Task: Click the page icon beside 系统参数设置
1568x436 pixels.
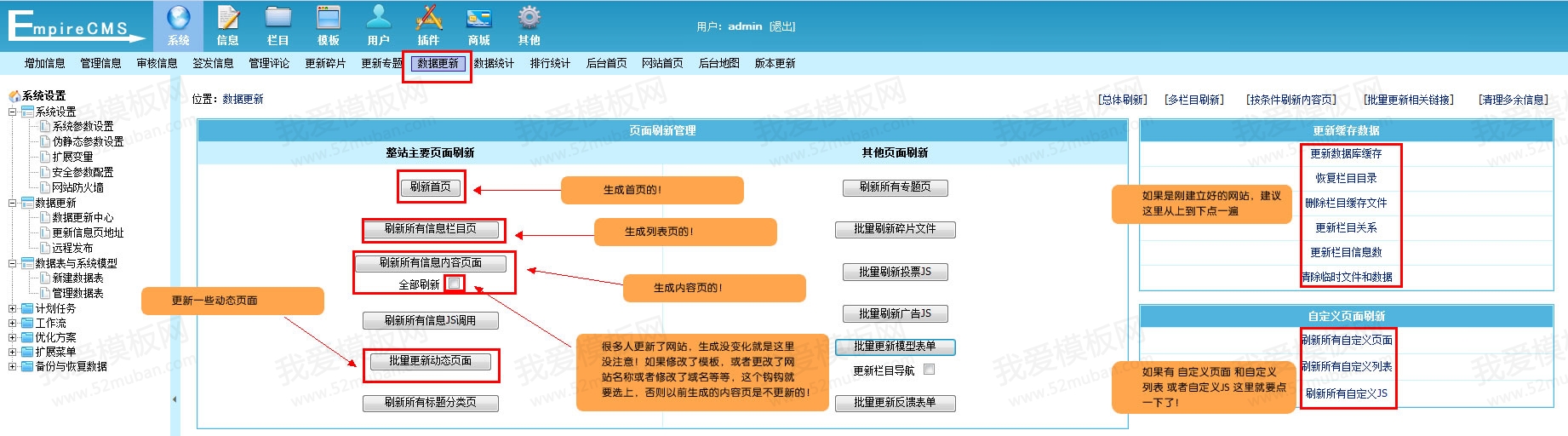Action: click(x=45, y=126)
